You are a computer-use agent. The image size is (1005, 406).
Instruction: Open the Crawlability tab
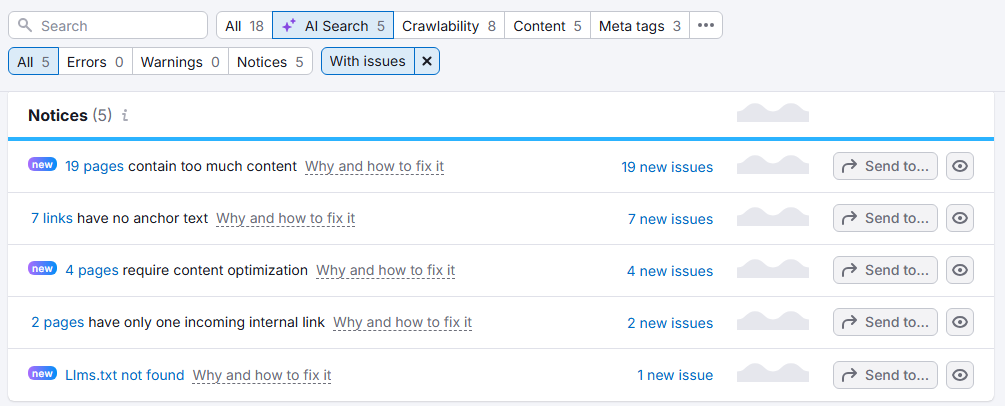449,26
